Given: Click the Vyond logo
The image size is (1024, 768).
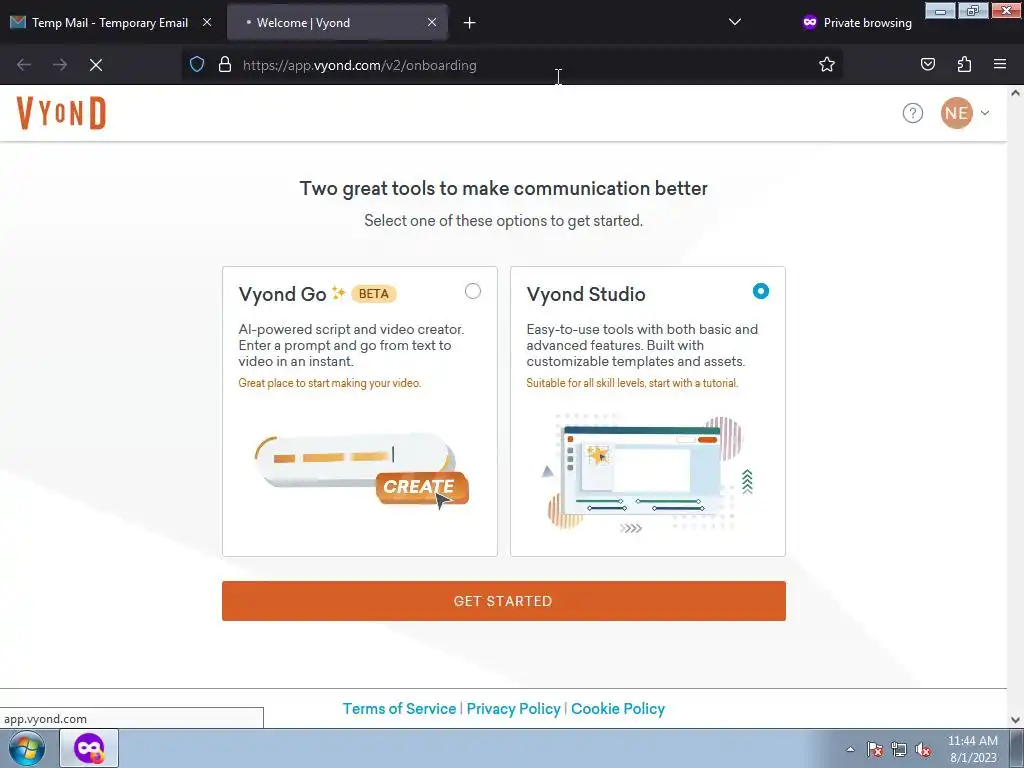Looking at the screenshot, I should pos(61,113).
